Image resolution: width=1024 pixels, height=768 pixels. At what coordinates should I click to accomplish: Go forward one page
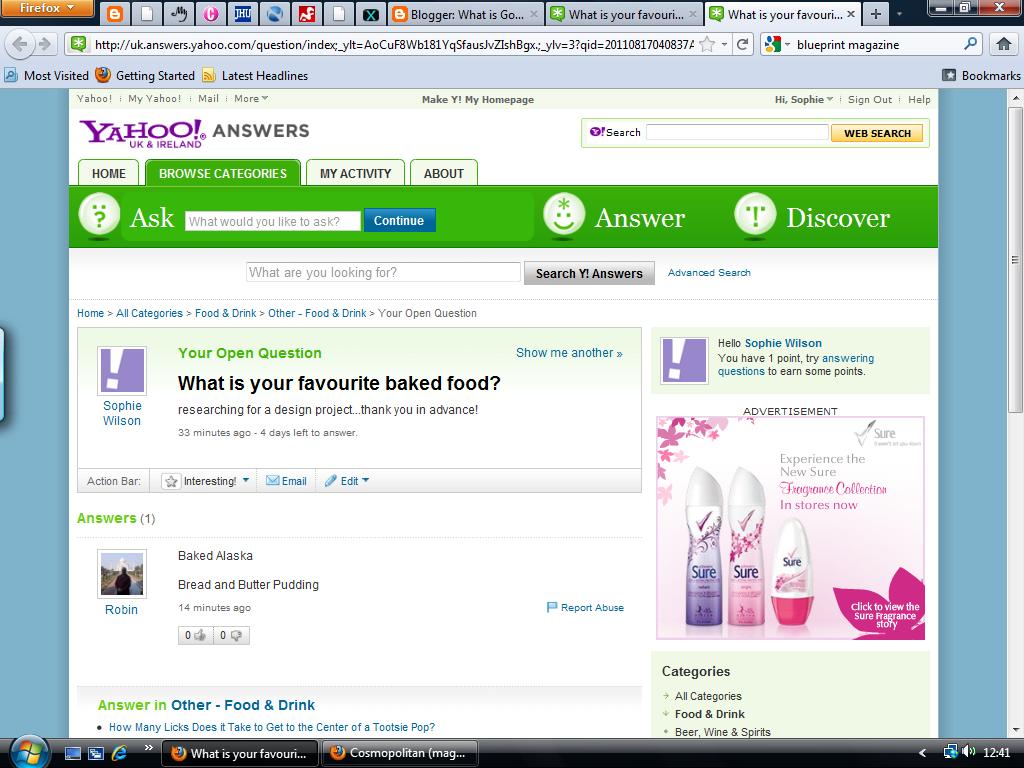(x=44, y=44)
